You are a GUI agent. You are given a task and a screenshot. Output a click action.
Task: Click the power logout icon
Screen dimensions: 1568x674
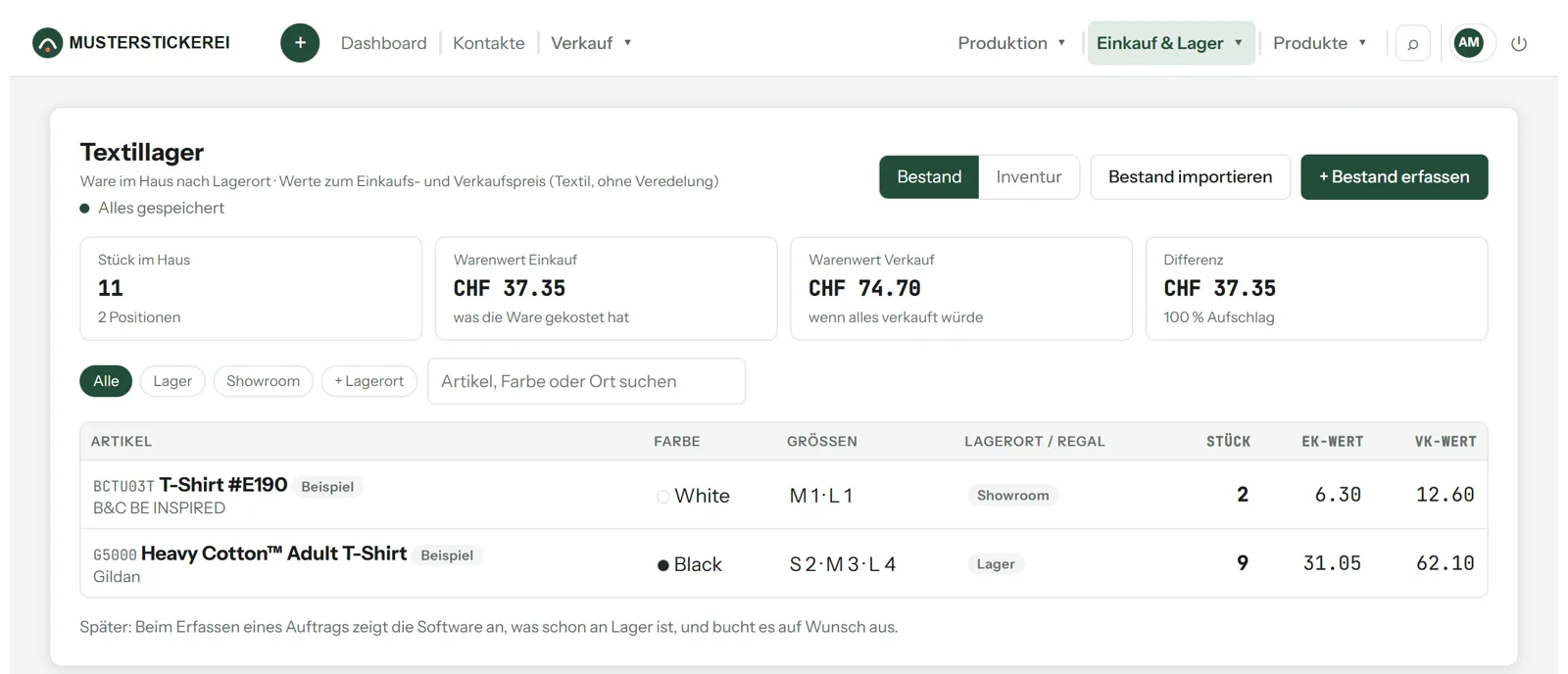coord(1519,43)
